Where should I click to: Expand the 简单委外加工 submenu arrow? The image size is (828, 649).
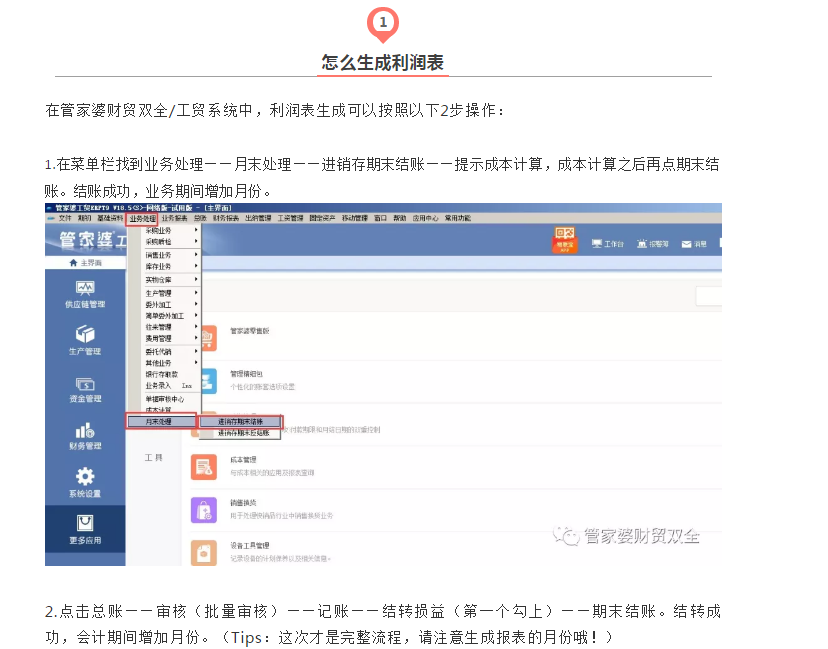pos(196,315)
